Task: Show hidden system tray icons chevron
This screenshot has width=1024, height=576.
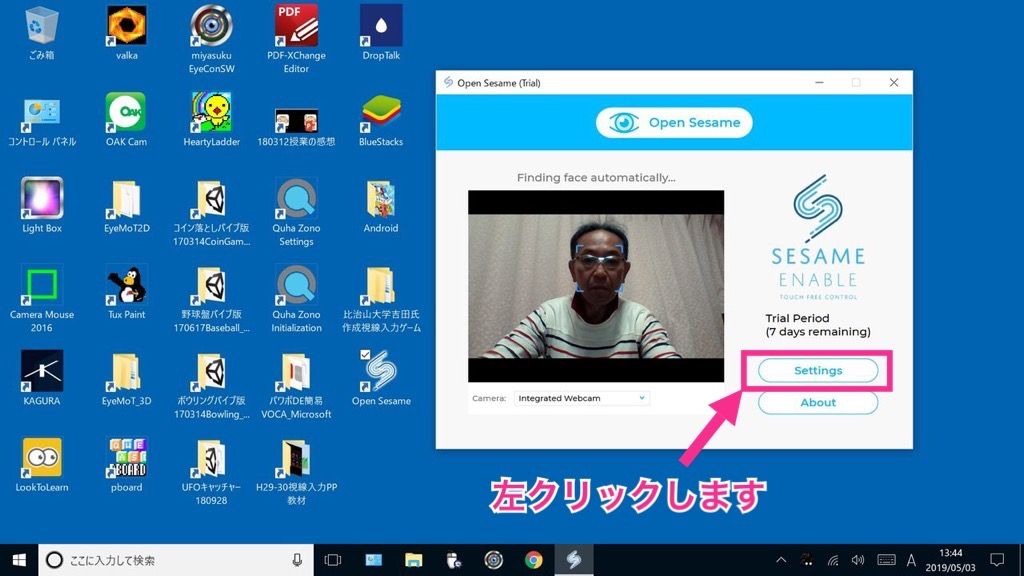Action: point(780,560)
